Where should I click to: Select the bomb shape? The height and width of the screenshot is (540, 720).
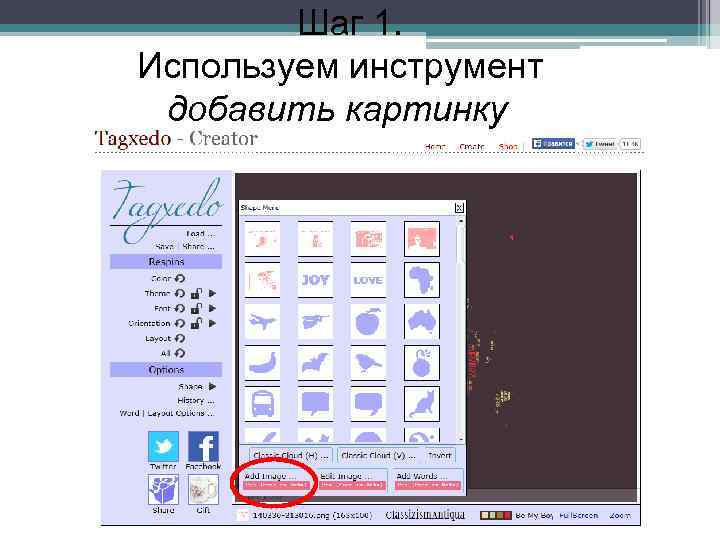click(x=422, y=363)
